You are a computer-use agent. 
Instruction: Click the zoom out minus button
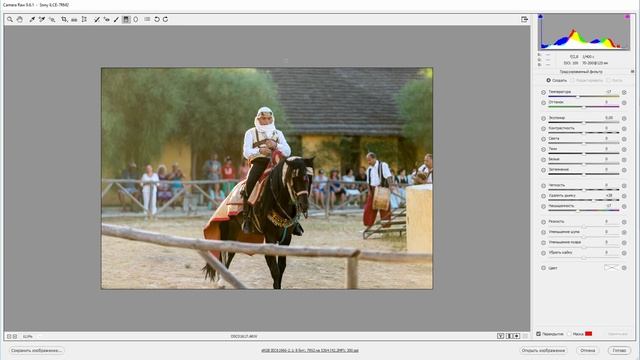click(x=9, y=336)
